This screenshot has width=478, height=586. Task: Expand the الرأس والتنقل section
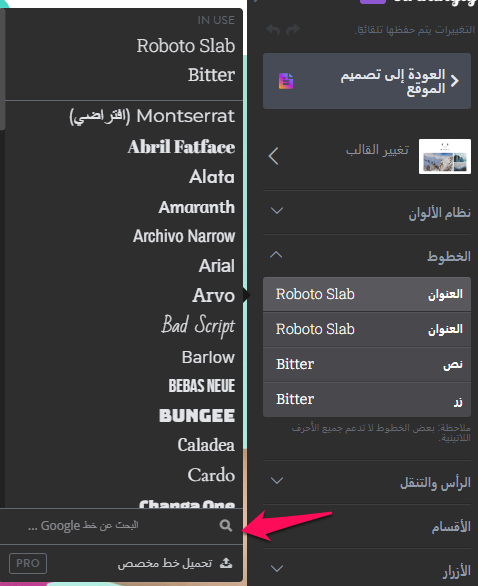pyautogui.click(x=367, y=482)
